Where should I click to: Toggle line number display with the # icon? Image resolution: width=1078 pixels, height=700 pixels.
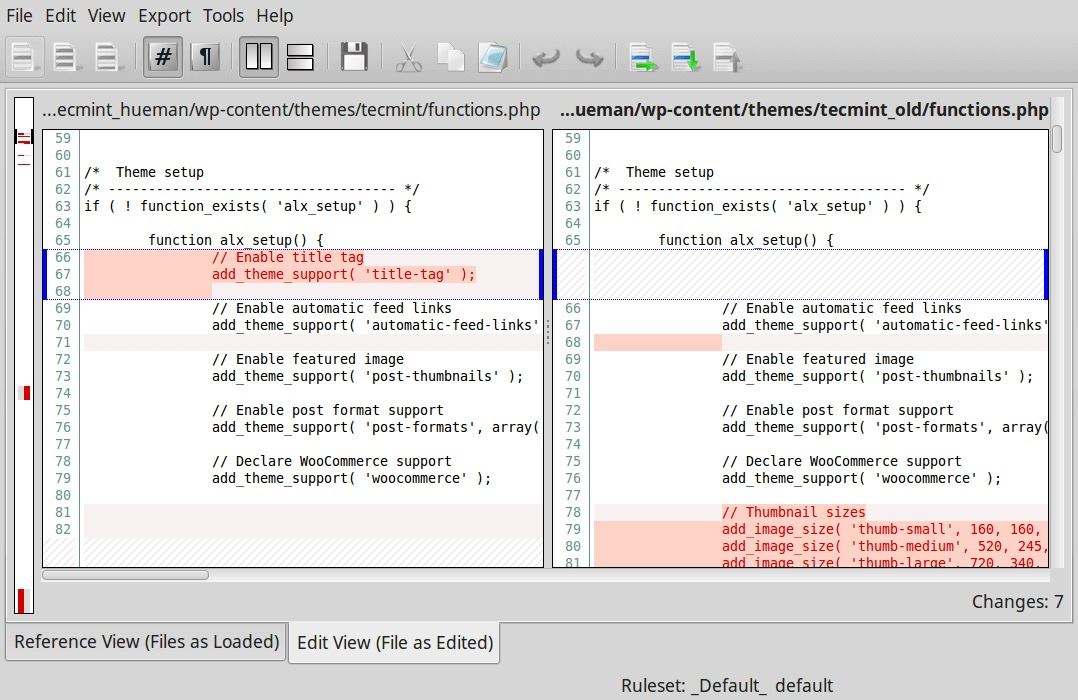162,57
